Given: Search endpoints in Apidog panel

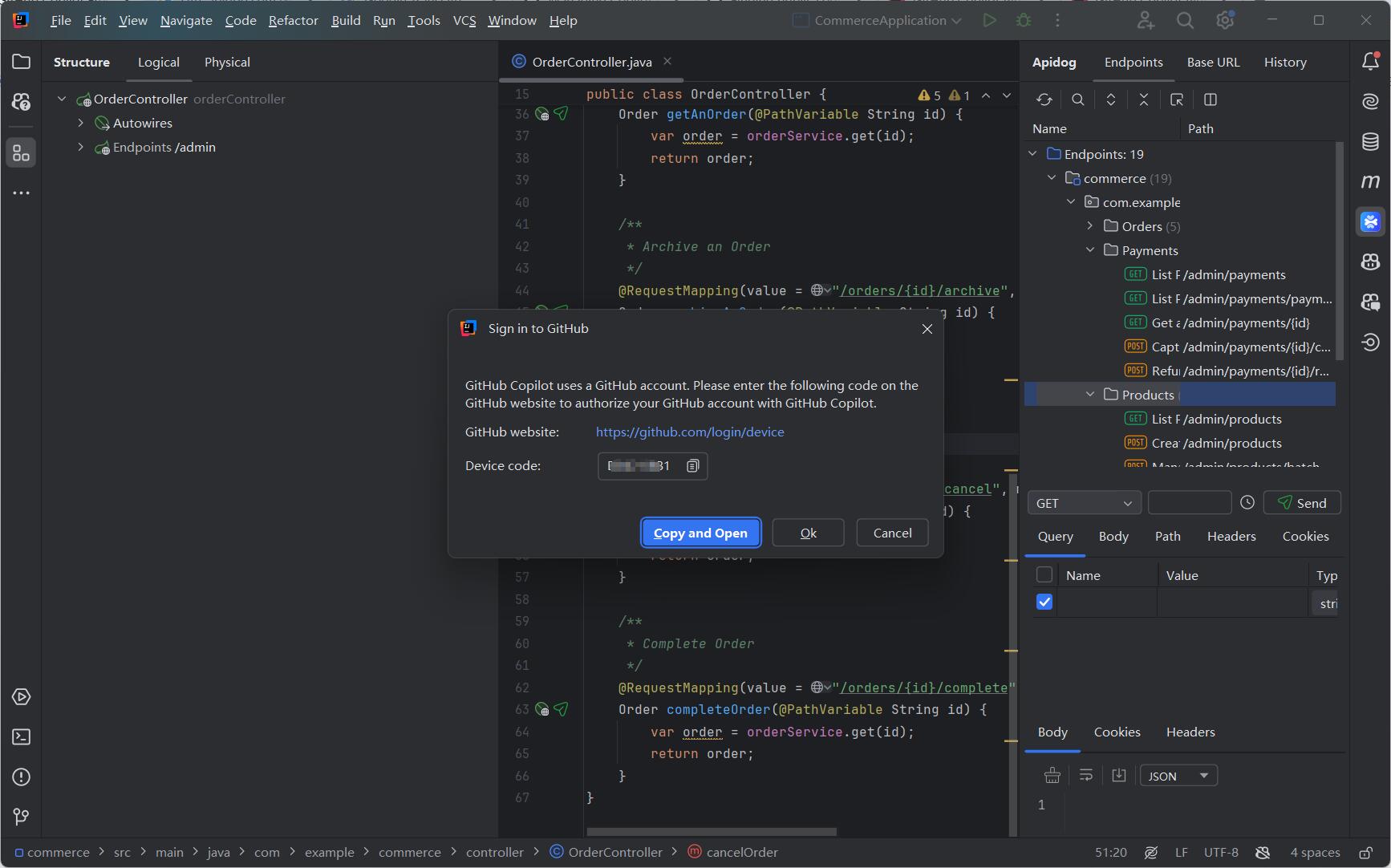Looking at the screenshot, I should 1077,99.
